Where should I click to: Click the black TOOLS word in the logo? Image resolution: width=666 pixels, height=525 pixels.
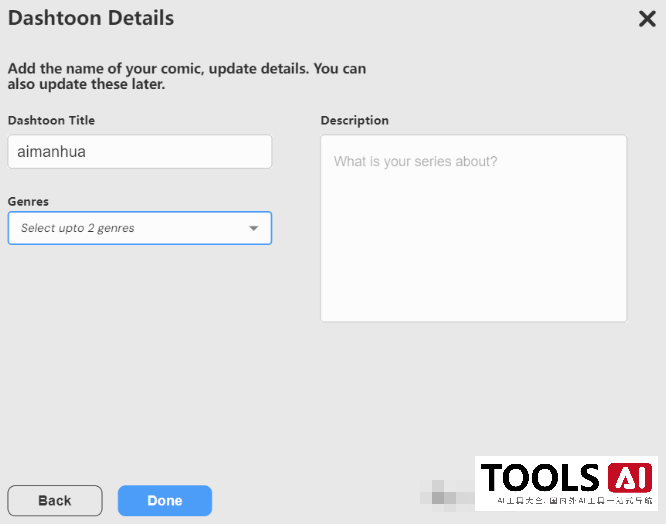(x=540, y=478)
